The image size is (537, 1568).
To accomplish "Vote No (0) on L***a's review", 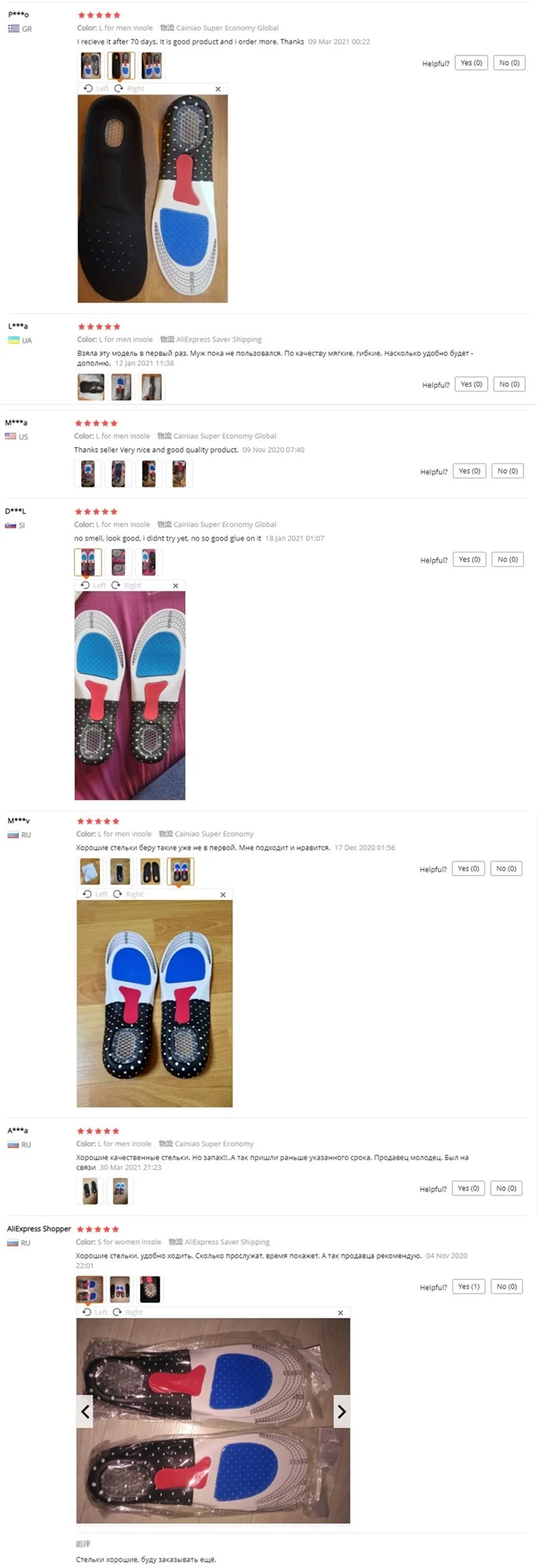I will tap(509, 385).
